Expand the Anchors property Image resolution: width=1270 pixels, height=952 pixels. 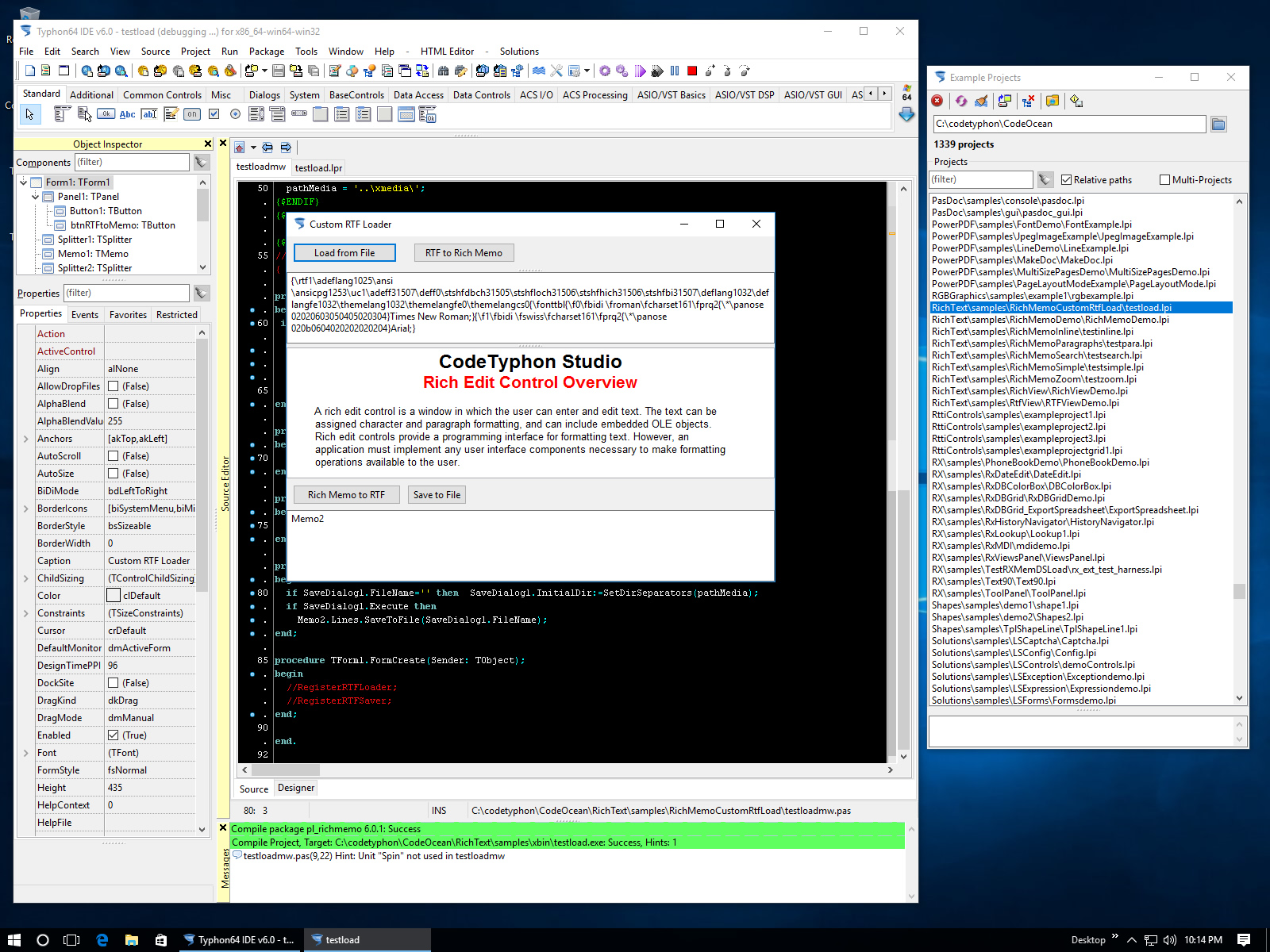pos(25,439)
